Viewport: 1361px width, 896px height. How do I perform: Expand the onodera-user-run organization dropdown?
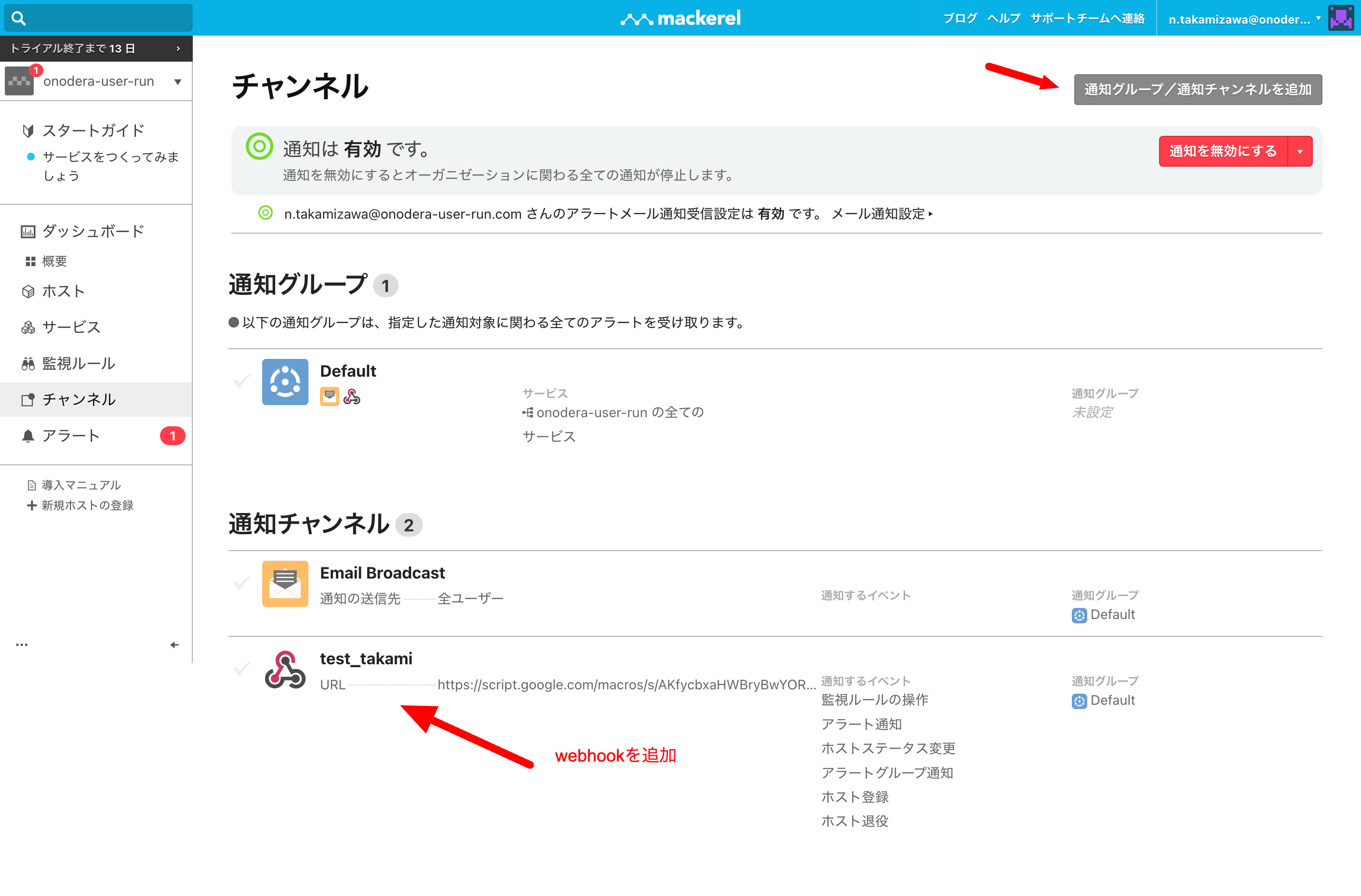pos(178,82)
